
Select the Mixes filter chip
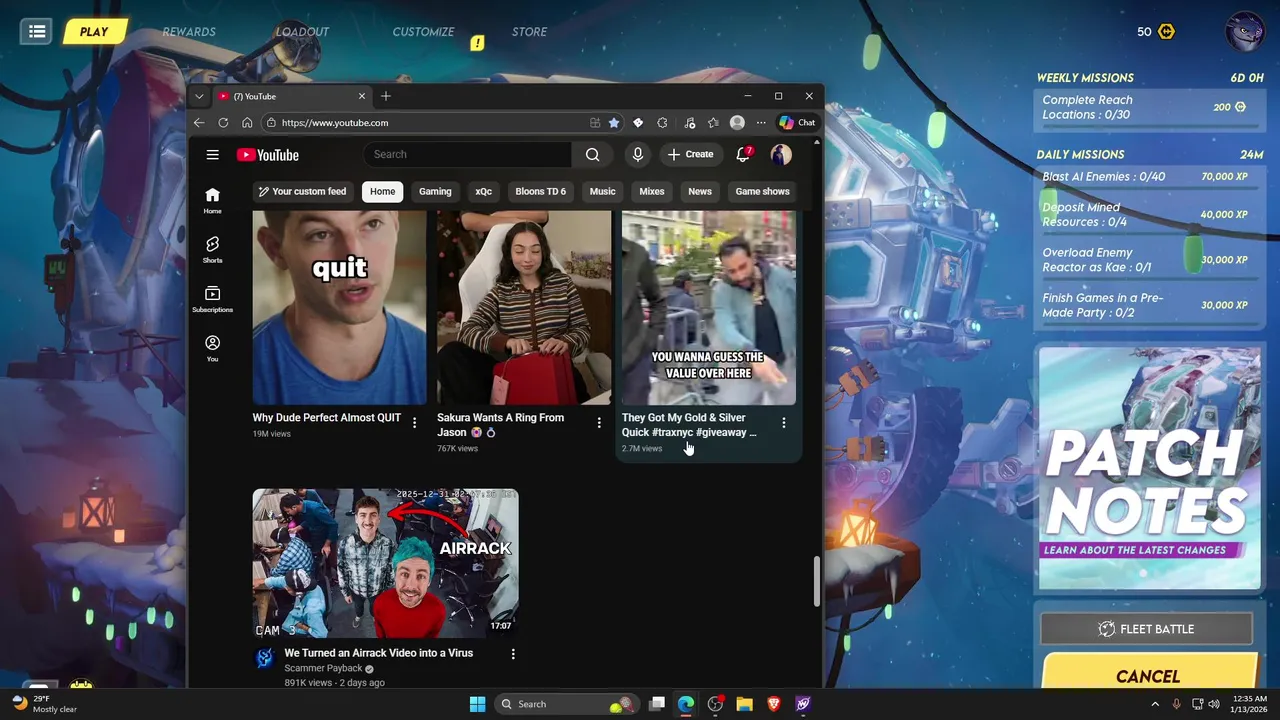(x=651, y=191)
